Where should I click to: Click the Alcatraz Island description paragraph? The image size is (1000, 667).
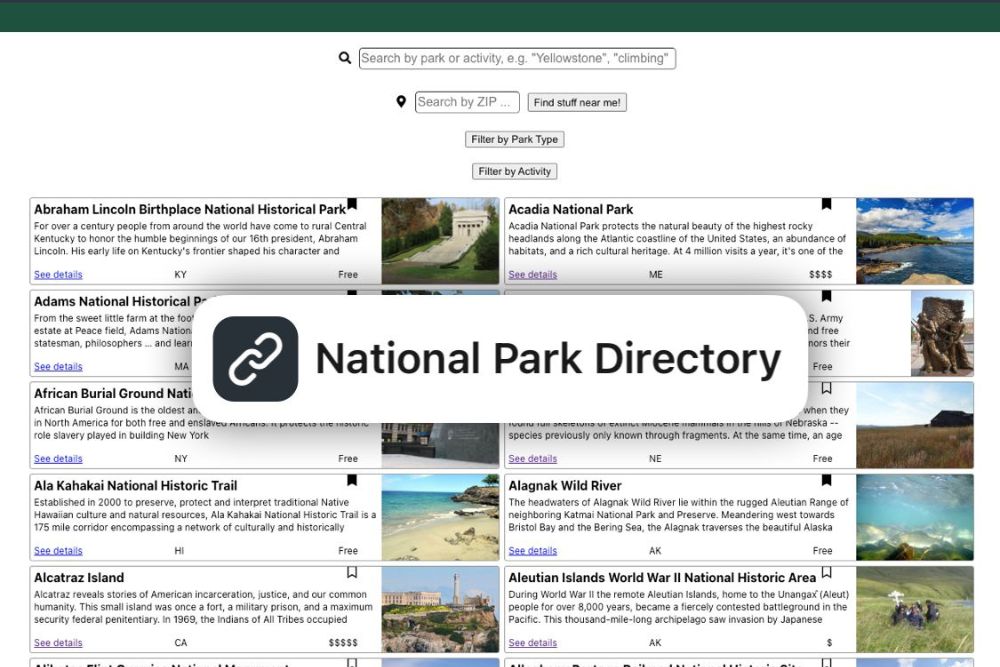click(x=203, y=606)
